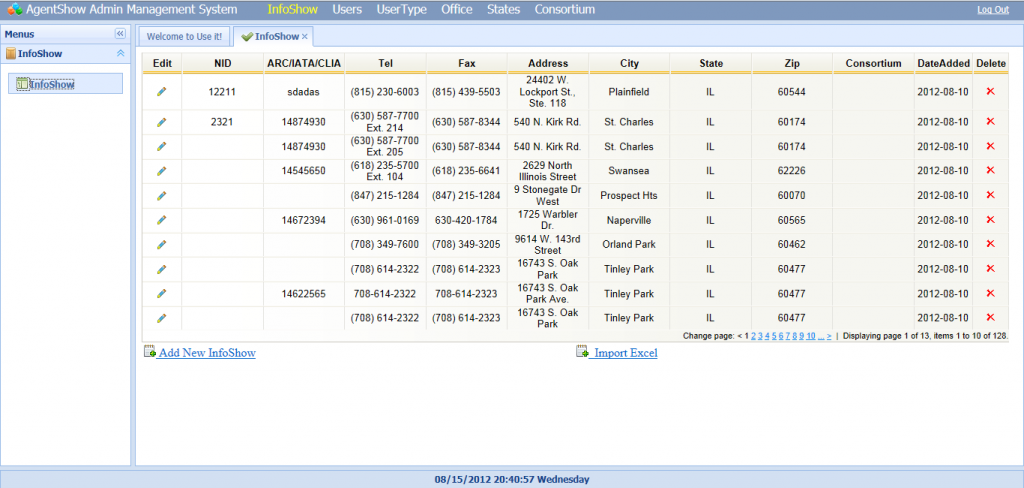
Task: Delete the Prospect Hts row
Action: pyautogui.click(x=990, y=195)
